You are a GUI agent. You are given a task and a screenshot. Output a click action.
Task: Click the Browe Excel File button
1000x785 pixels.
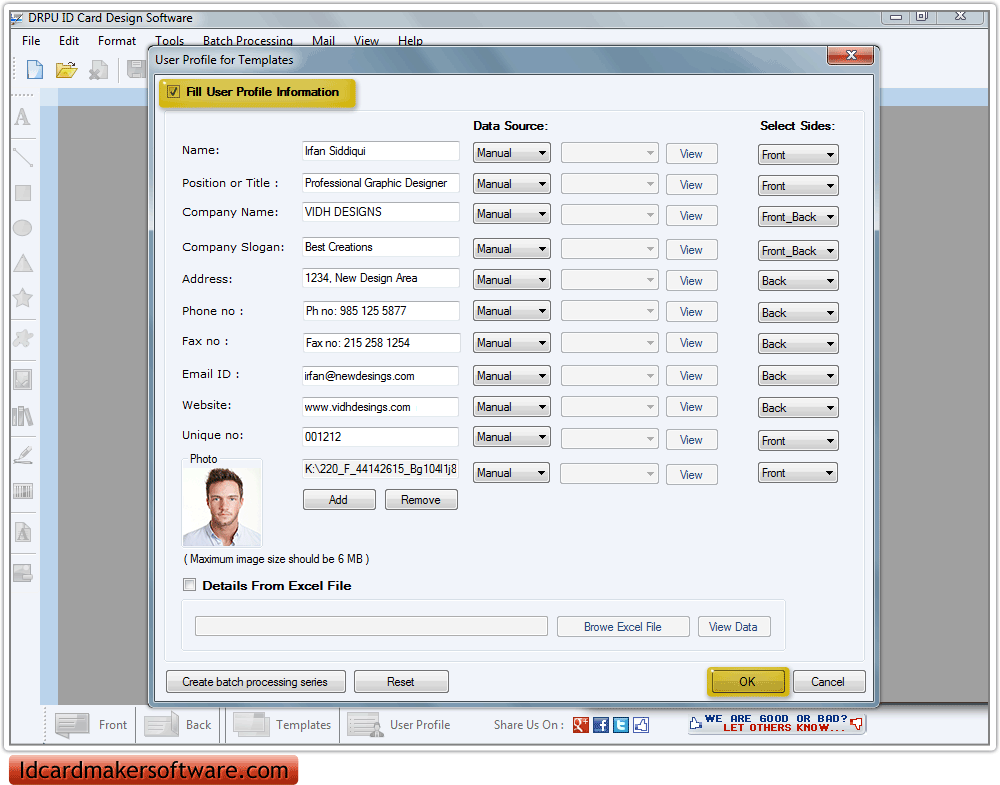[623, 626]
